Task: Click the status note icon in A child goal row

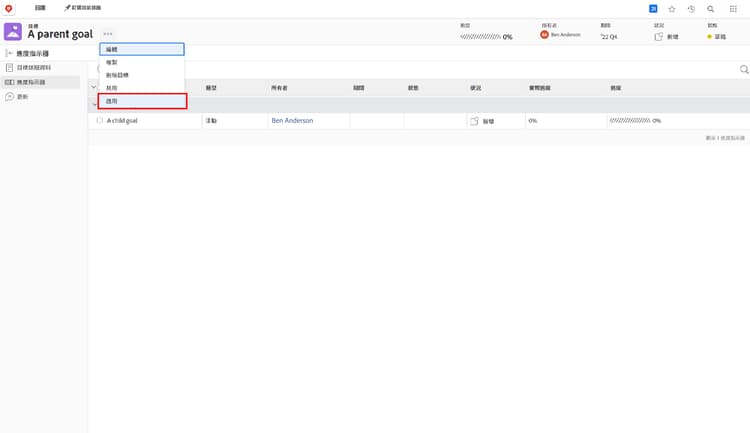Action: tap(474, 121)
